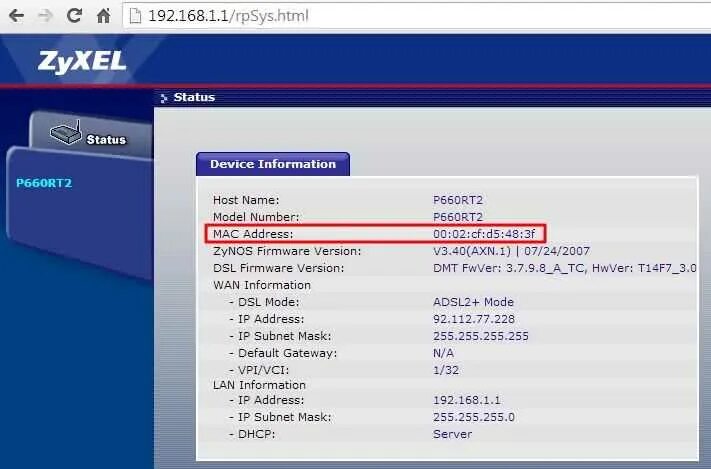This screenshot has height=469, width=711.
Task: Click the DHCP label
Action: pyautogui.click(x=256, y=434)
